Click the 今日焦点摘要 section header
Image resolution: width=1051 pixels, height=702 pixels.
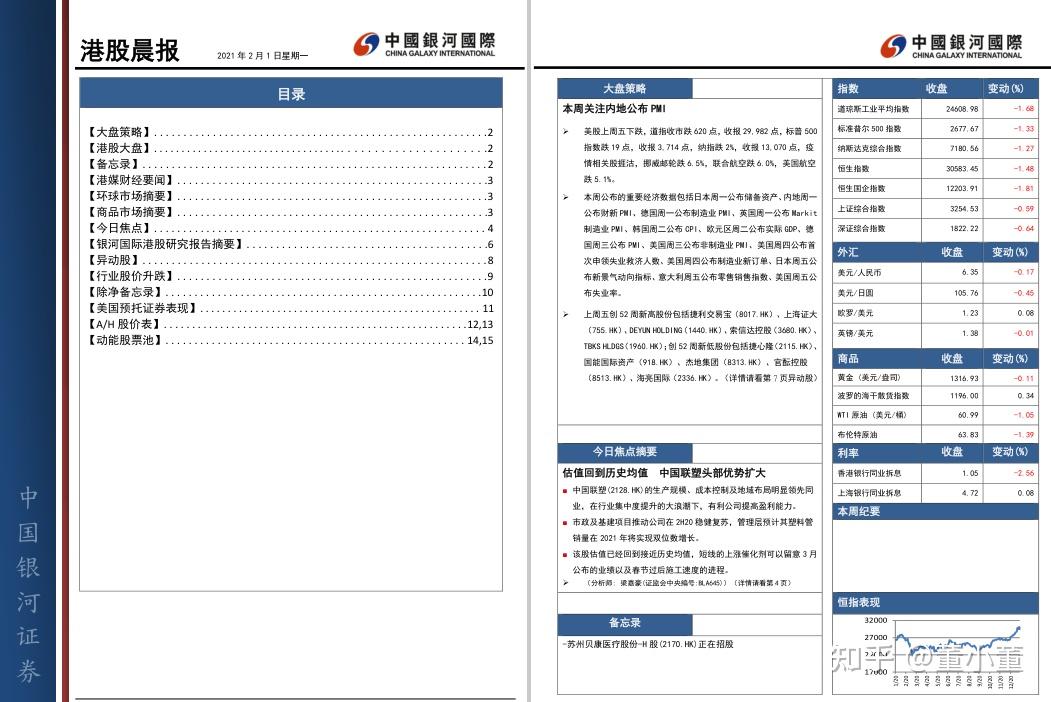click(x=625, y=452)
